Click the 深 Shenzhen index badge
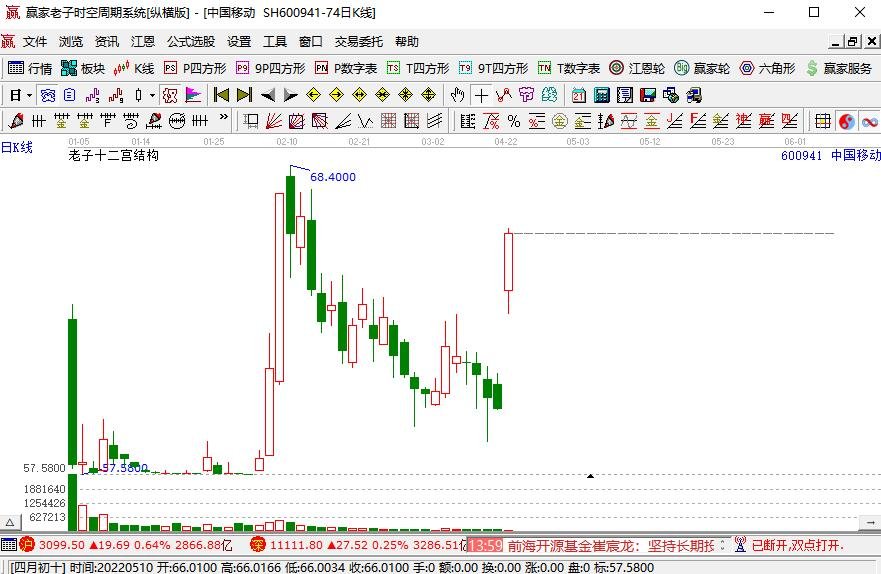The image size is (881, 574). [x=257, y=544]
